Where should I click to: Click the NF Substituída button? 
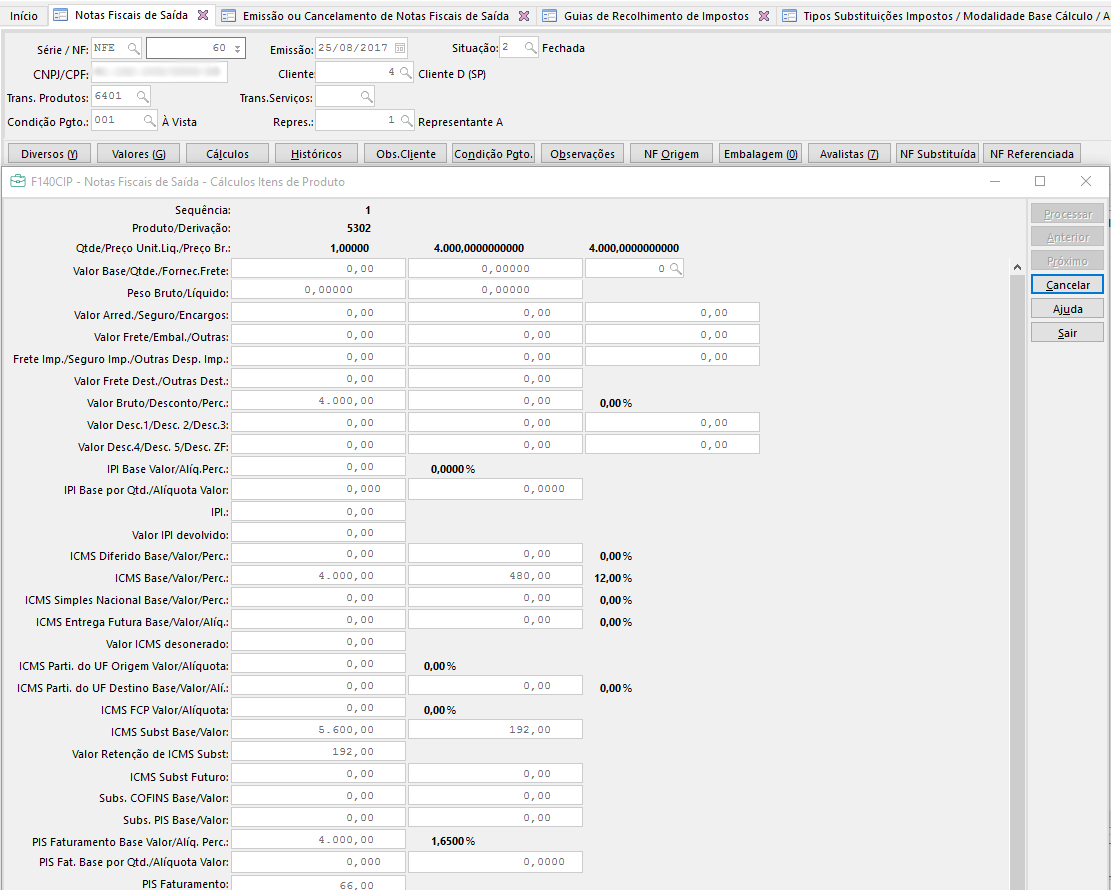coord(938,154)
